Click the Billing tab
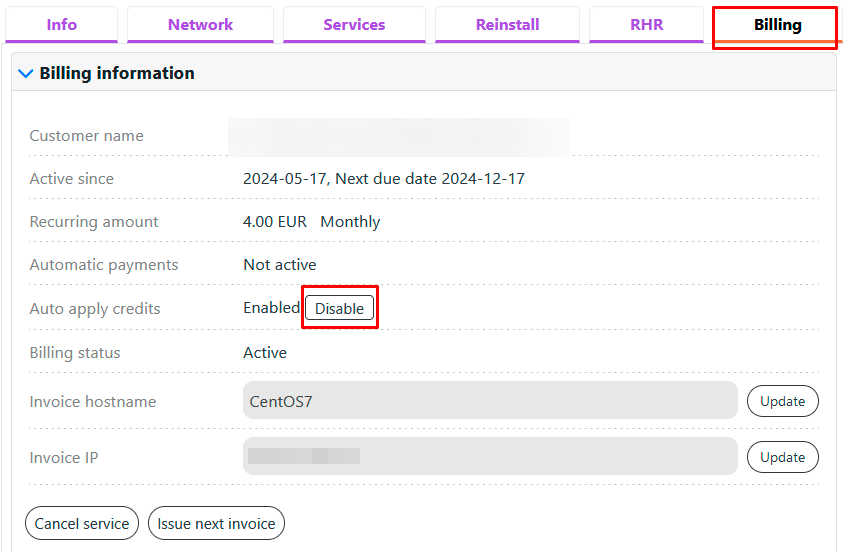The height and width of the screenshot is (552, 843). point(777,25)
